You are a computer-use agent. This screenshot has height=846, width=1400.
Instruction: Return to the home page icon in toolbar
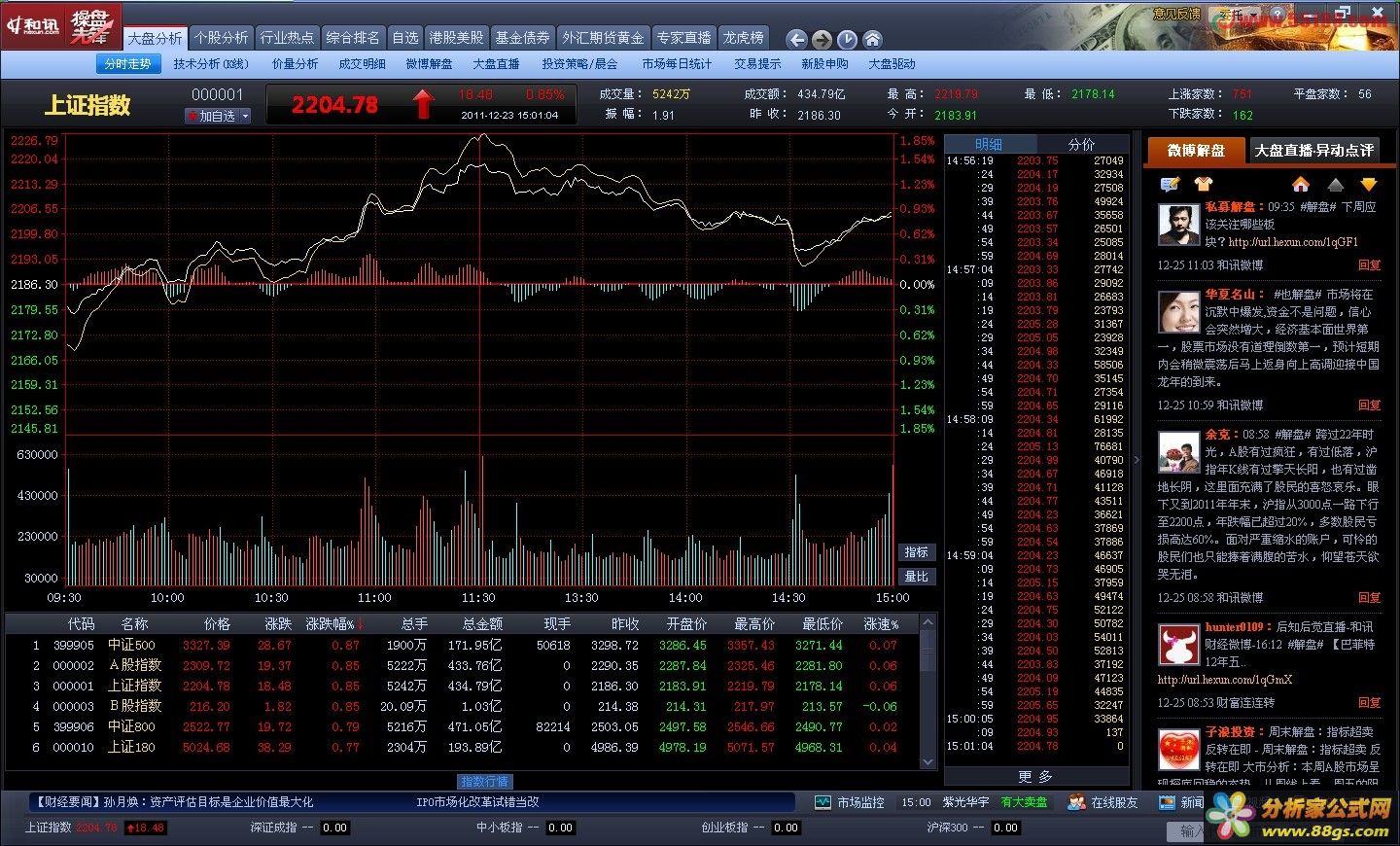(x=873, y=39)
